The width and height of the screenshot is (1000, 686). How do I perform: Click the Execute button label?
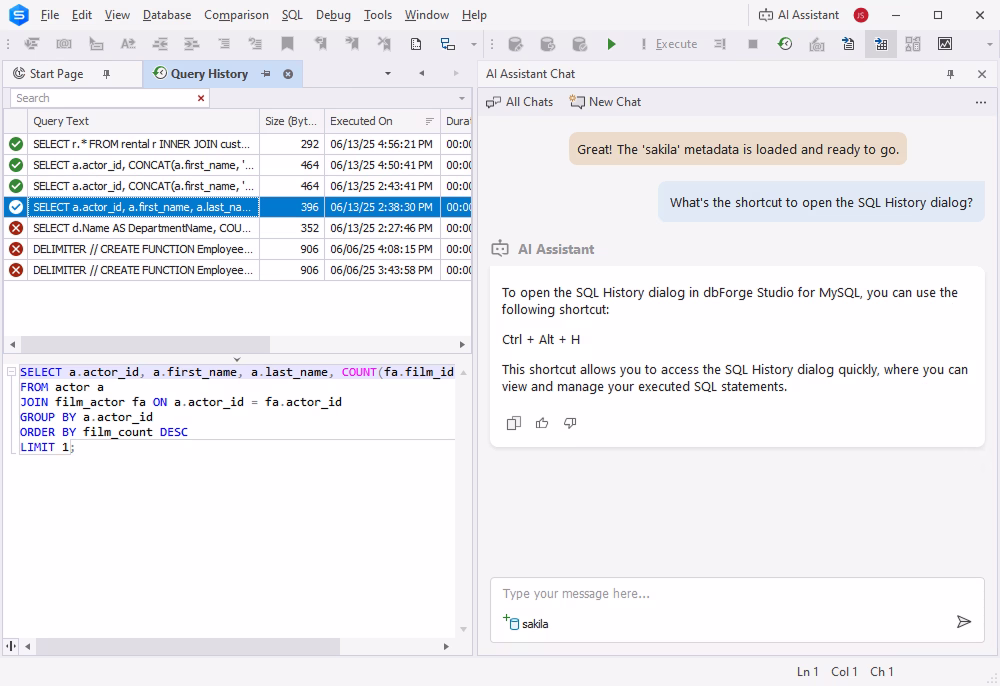pos(676,44)
